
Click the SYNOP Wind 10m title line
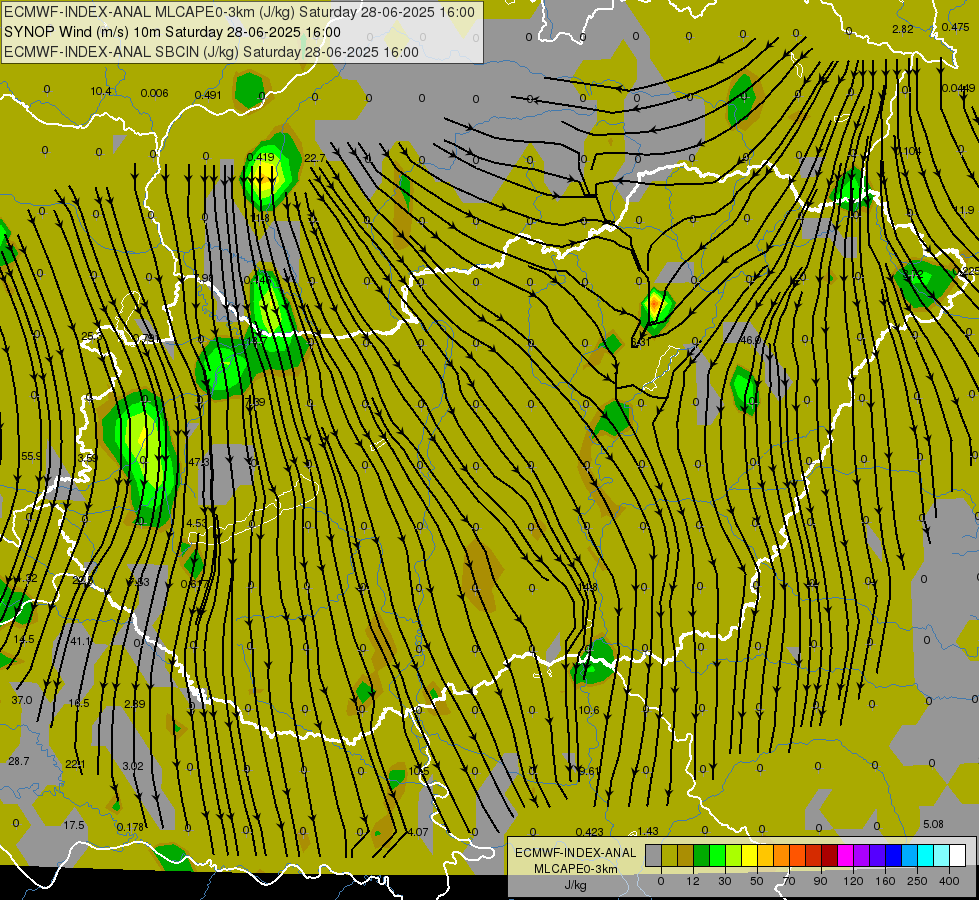(x=172, y=32)
